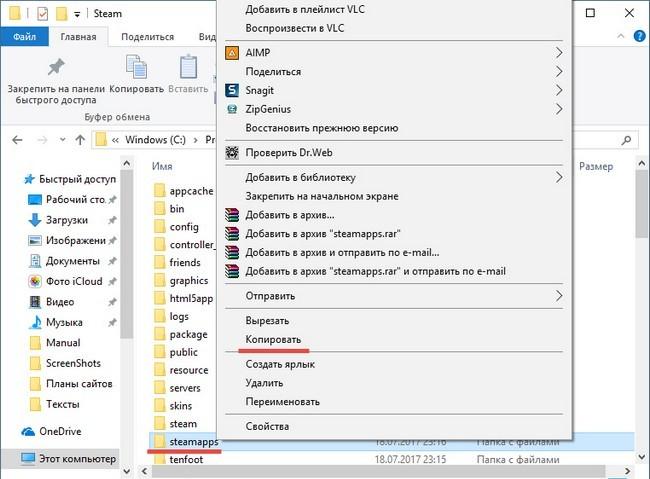Image resolution: width=650 pixels, height=479 pixels.
Task: Open the quick access toolbar dropdown
Action: [x=77, y=15]
